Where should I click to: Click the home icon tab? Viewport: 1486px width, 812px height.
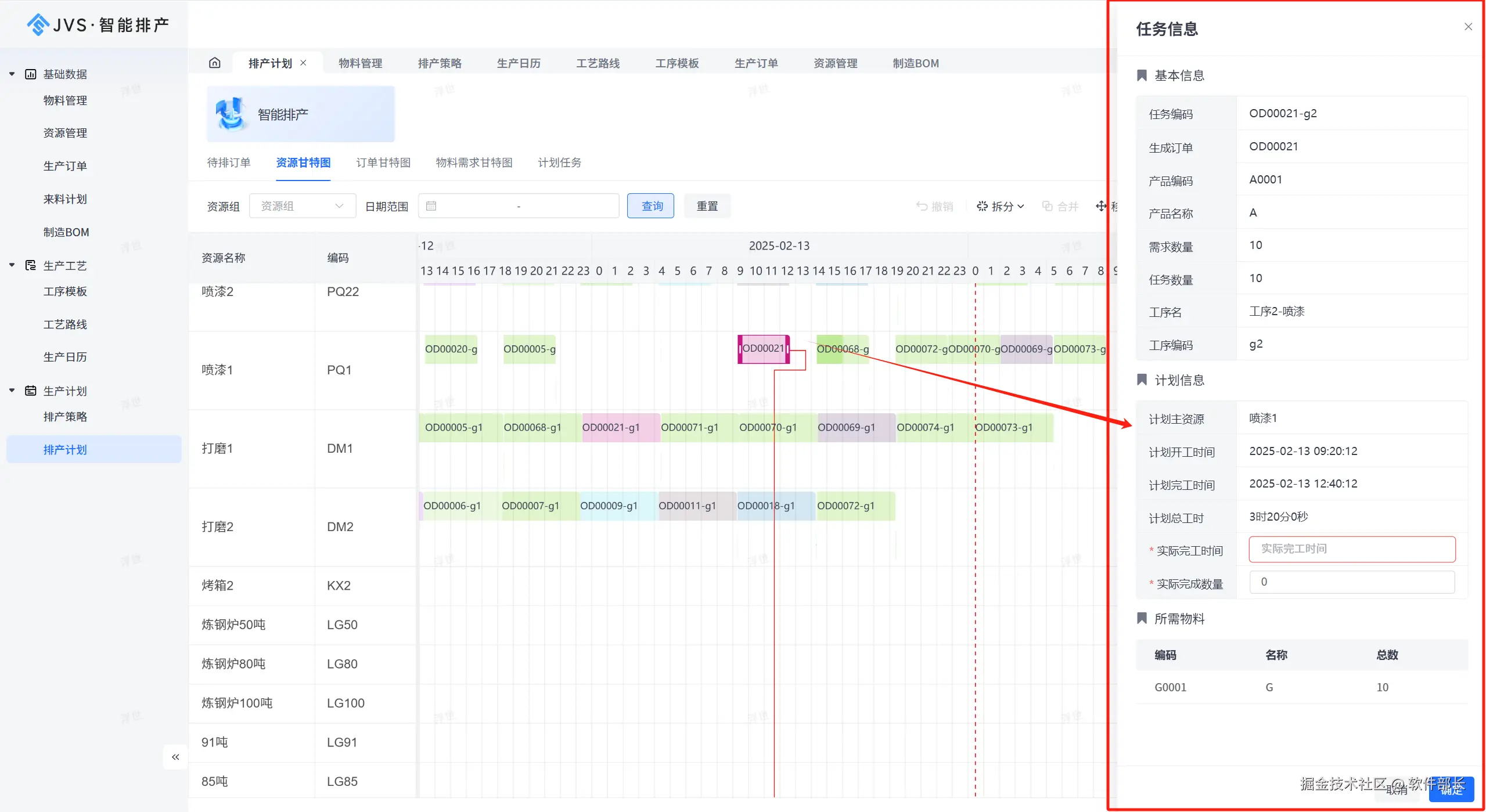pyautogui.click(x=214, y=63)
